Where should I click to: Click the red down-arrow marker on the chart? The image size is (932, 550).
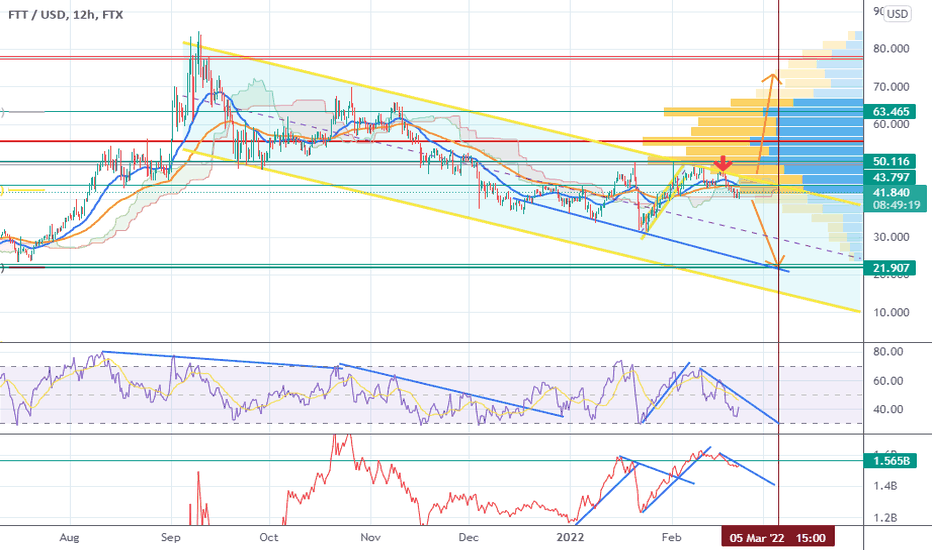pyautogui.click(x=723, y=164)
